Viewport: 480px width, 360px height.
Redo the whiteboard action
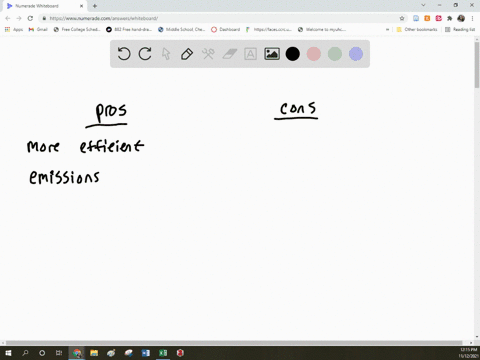click(145, 54)
